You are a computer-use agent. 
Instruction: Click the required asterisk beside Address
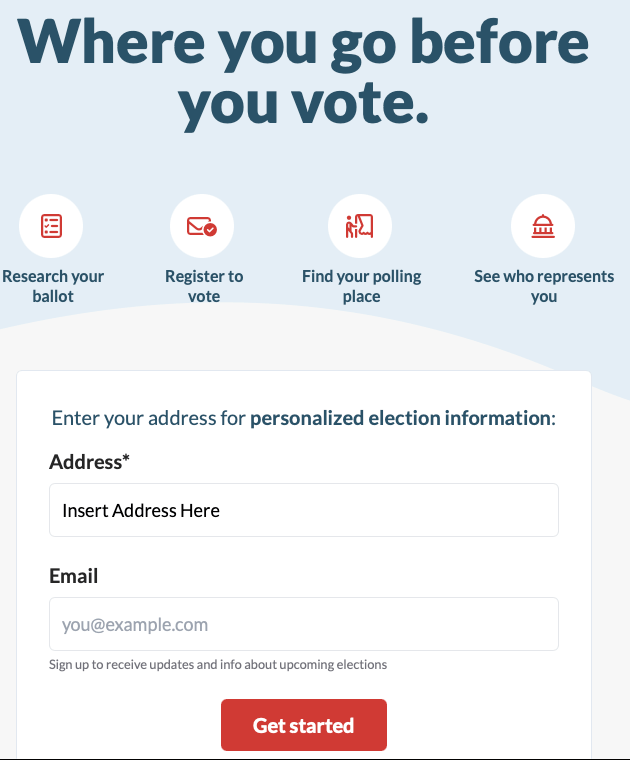tap(127, 460)
